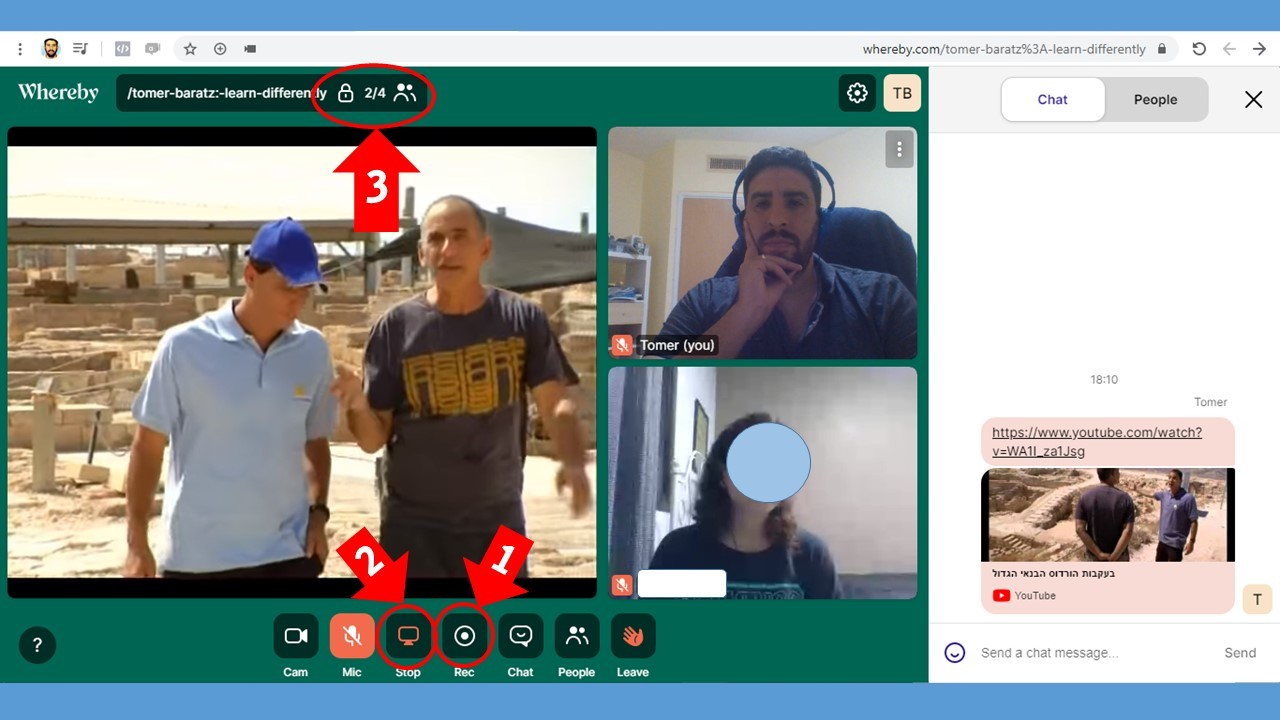Open Chat from the bottom toolbar

coord(520,636)
